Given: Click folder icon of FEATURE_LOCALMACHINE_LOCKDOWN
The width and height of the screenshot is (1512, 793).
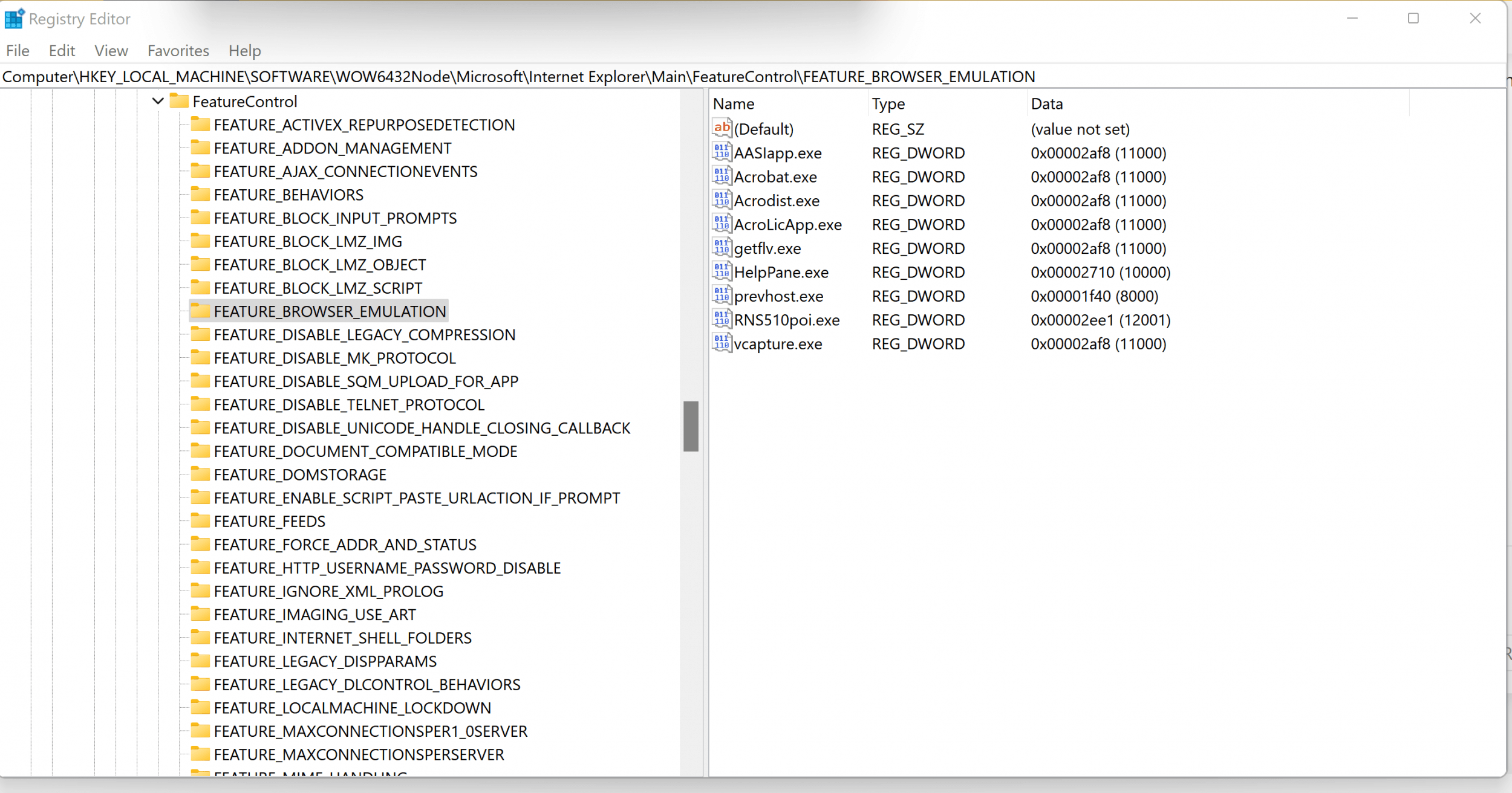Looking at the screenshot, I should coord(200,707).
